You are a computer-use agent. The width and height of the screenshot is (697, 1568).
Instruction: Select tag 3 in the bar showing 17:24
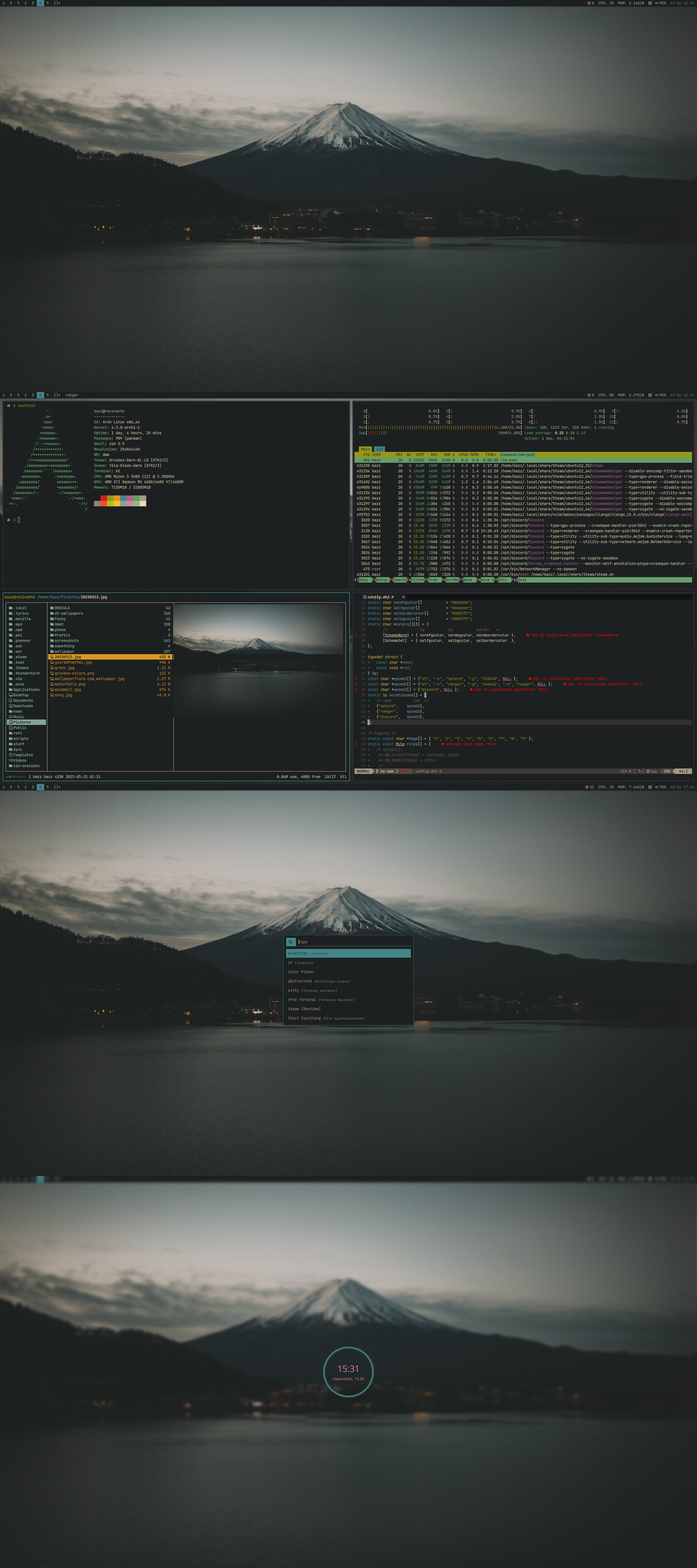pyautogui.click(x=18, y=787)
